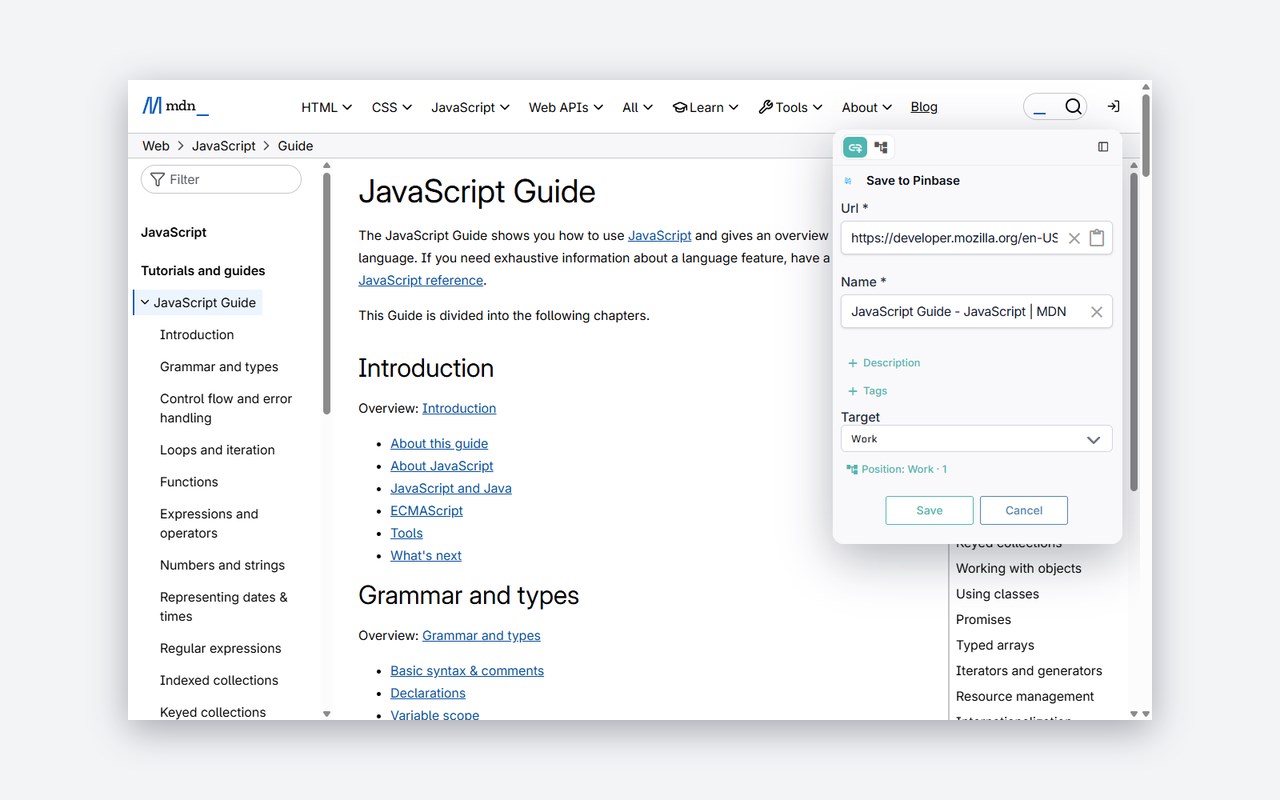Jump to Typed arrays in page contents
Viewport: 1280px width, 800px height.
point(995,645)
